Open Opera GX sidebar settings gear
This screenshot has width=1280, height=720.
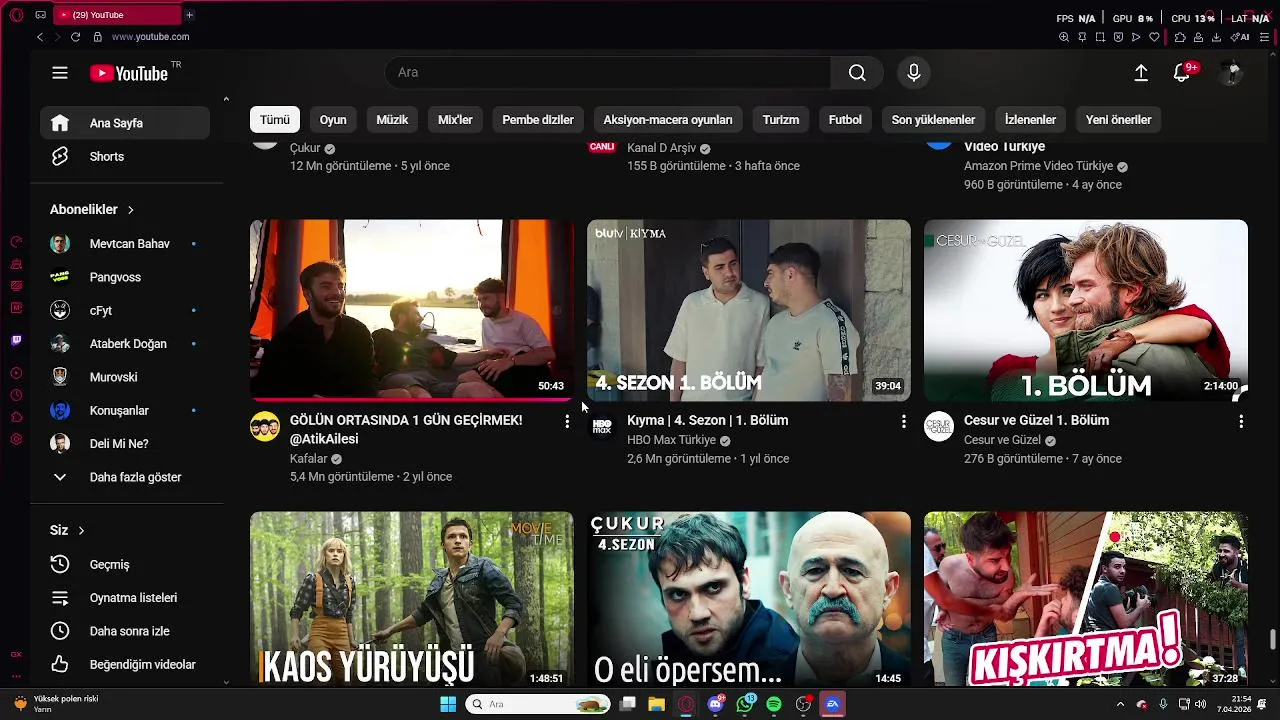click(16, 439)
